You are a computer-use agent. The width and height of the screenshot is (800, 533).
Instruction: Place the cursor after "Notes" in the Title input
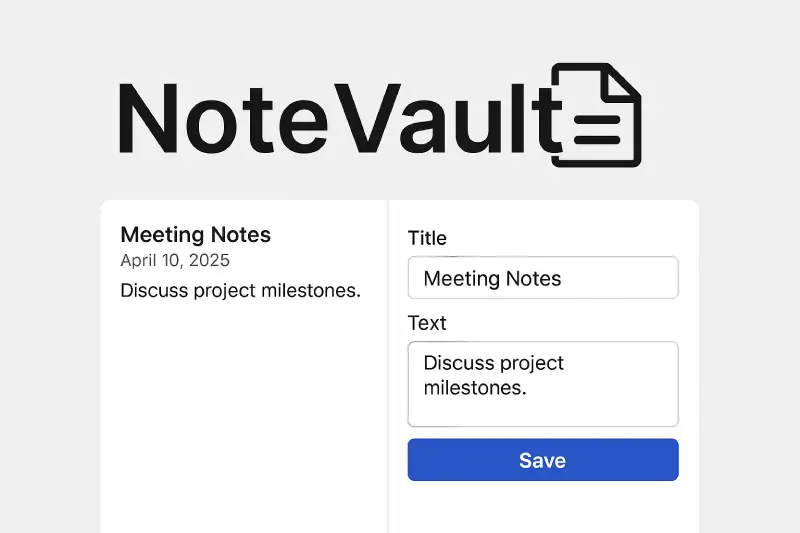(562, 278)
